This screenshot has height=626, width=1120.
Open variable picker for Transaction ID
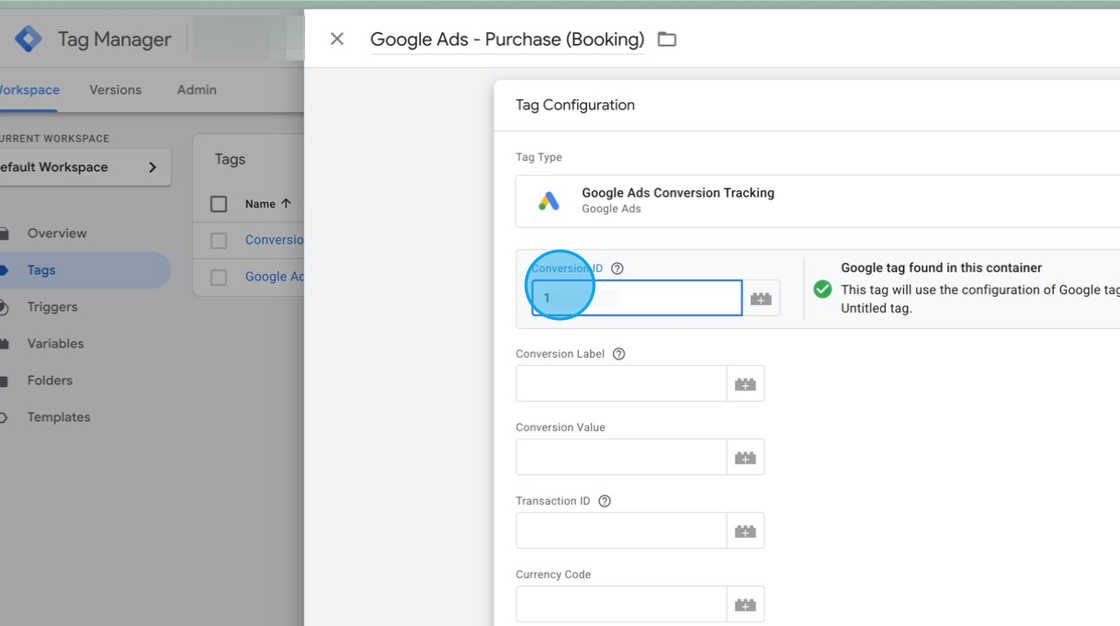click(745, 531)
